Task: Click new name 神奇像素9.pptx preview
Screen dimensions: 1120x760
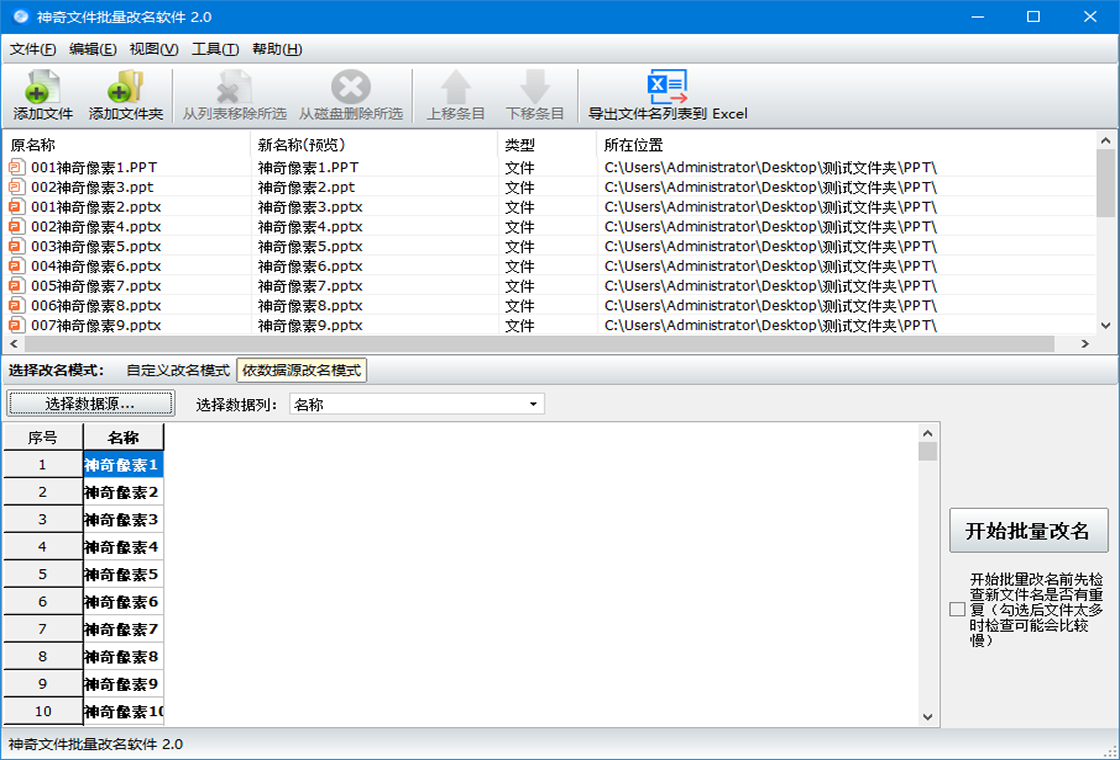Action: (310, 325)
